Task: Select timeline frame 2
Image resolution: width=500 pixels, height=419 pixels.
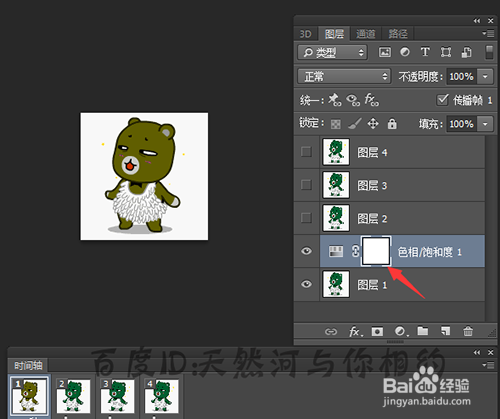Action: (x=73, y=396)
